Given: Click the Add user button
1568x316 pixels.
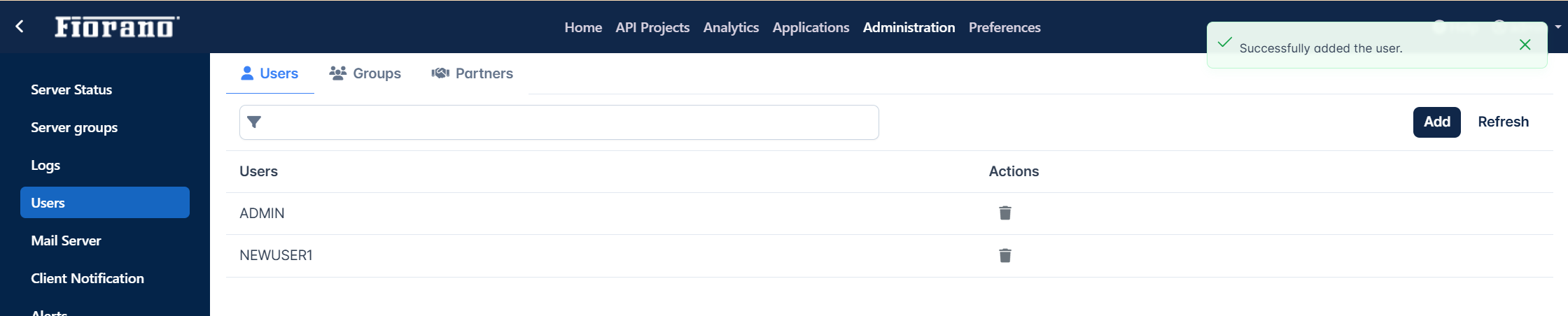Looking at the screenshot, I should (x=1436, y=122).
